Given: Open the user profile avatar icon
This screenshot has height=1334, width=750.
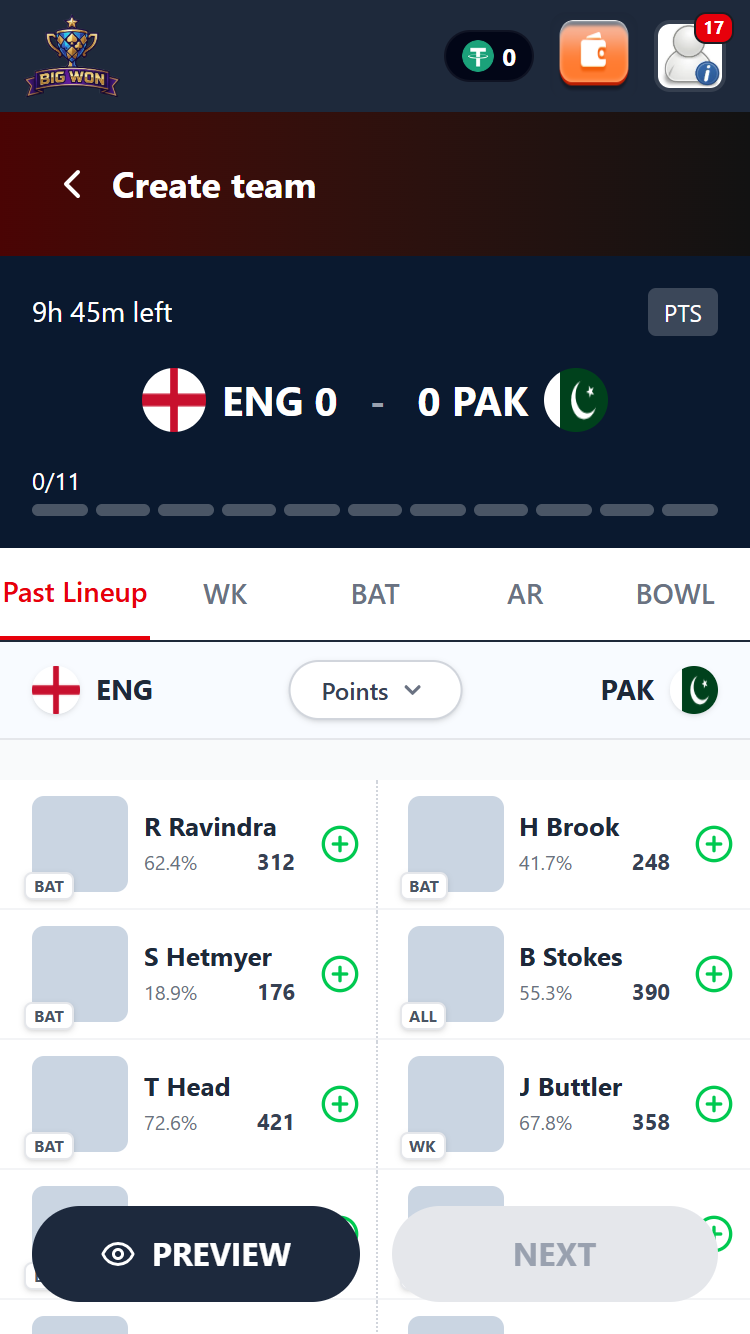Looking at the screenshot, I should pyautogui.click(x=689, y=56).
